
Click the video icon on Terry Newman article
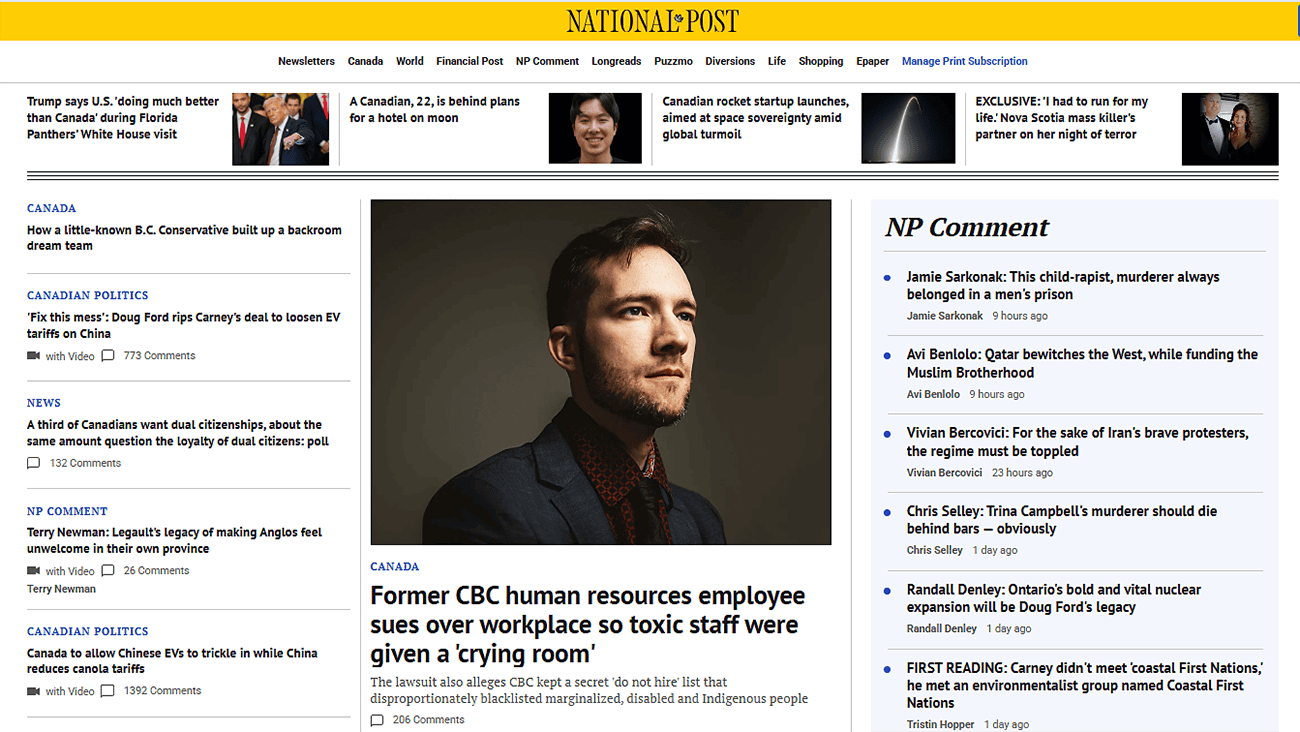(x=33, y=570)
